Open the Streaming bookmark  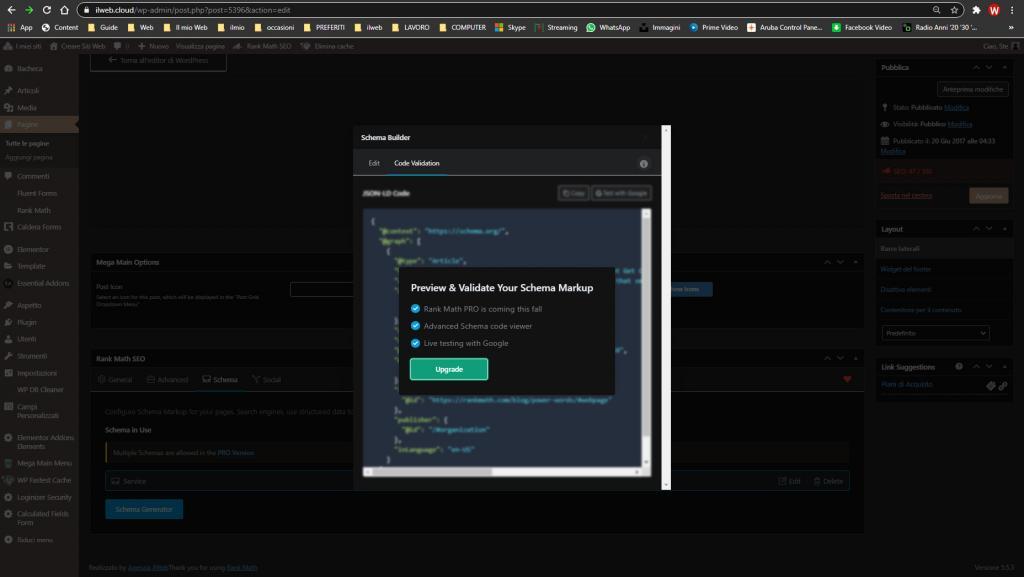pyautogui.click(x=556, y=27)
